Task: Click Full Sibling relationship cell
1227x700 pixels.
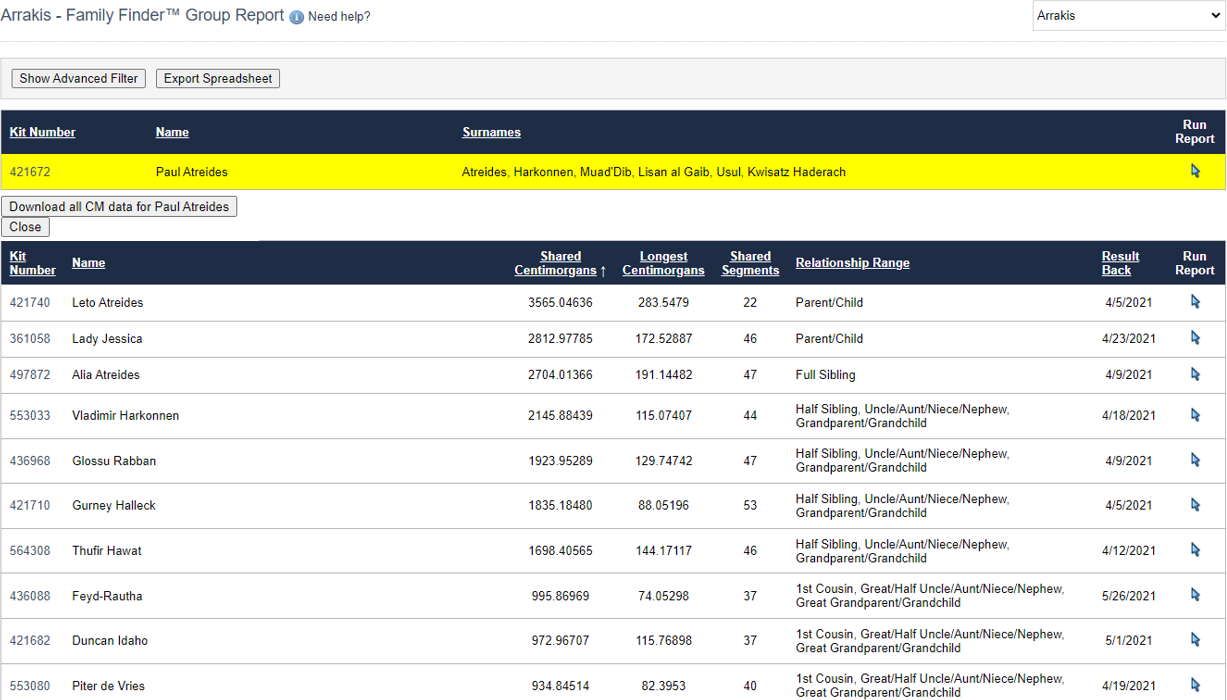Action: (x=826, y=375)
